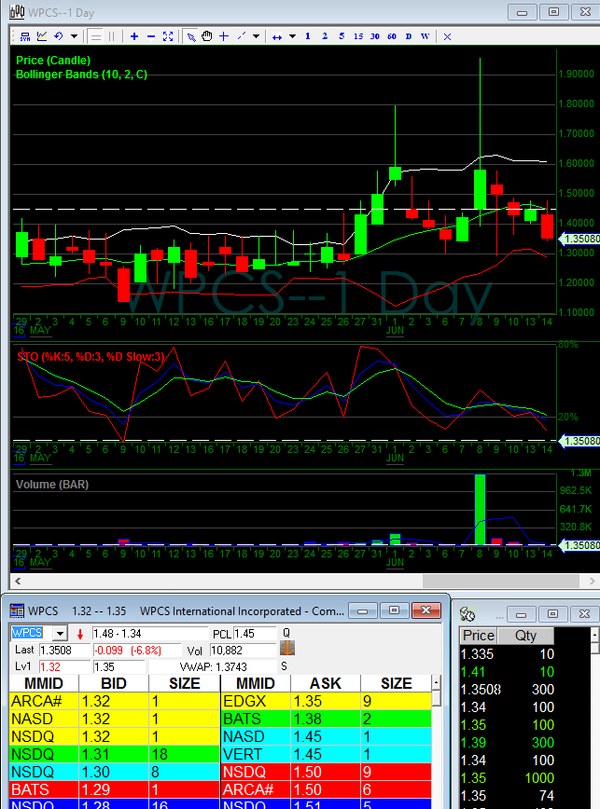Click the blue X icon in chart toolbar

point(446,36)
